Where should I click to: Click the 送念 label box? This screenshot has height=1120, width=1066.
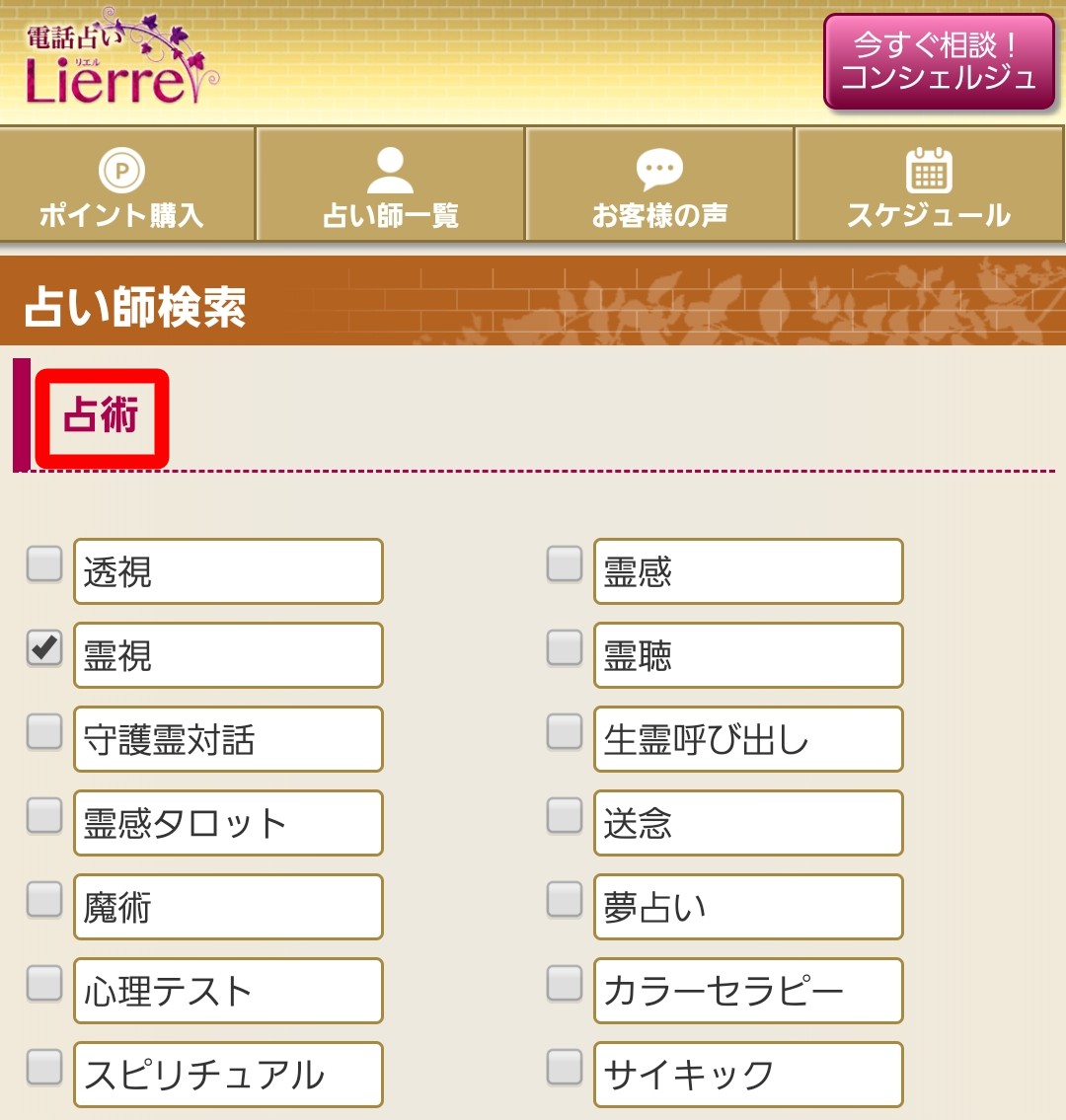pos(748,823)
